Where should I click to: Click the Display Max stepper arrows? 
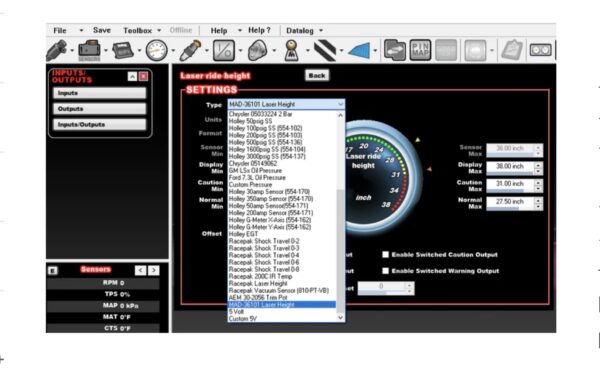(x=538, y=168)
